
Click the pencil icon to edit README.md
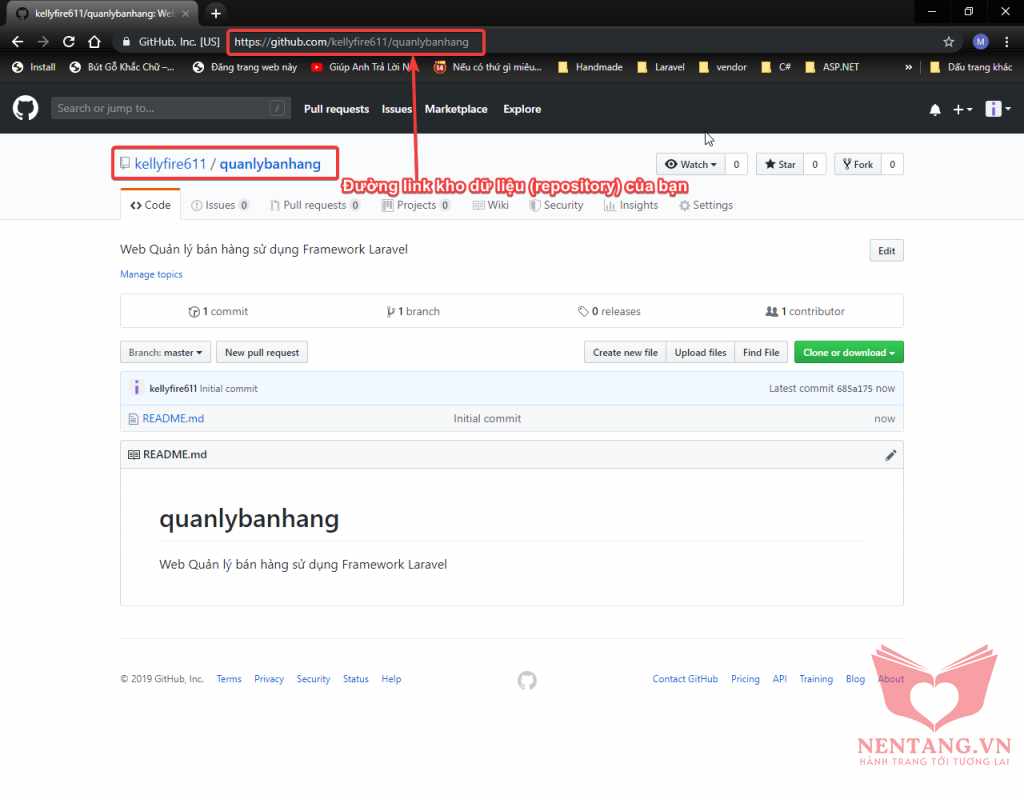click(891, 455)
